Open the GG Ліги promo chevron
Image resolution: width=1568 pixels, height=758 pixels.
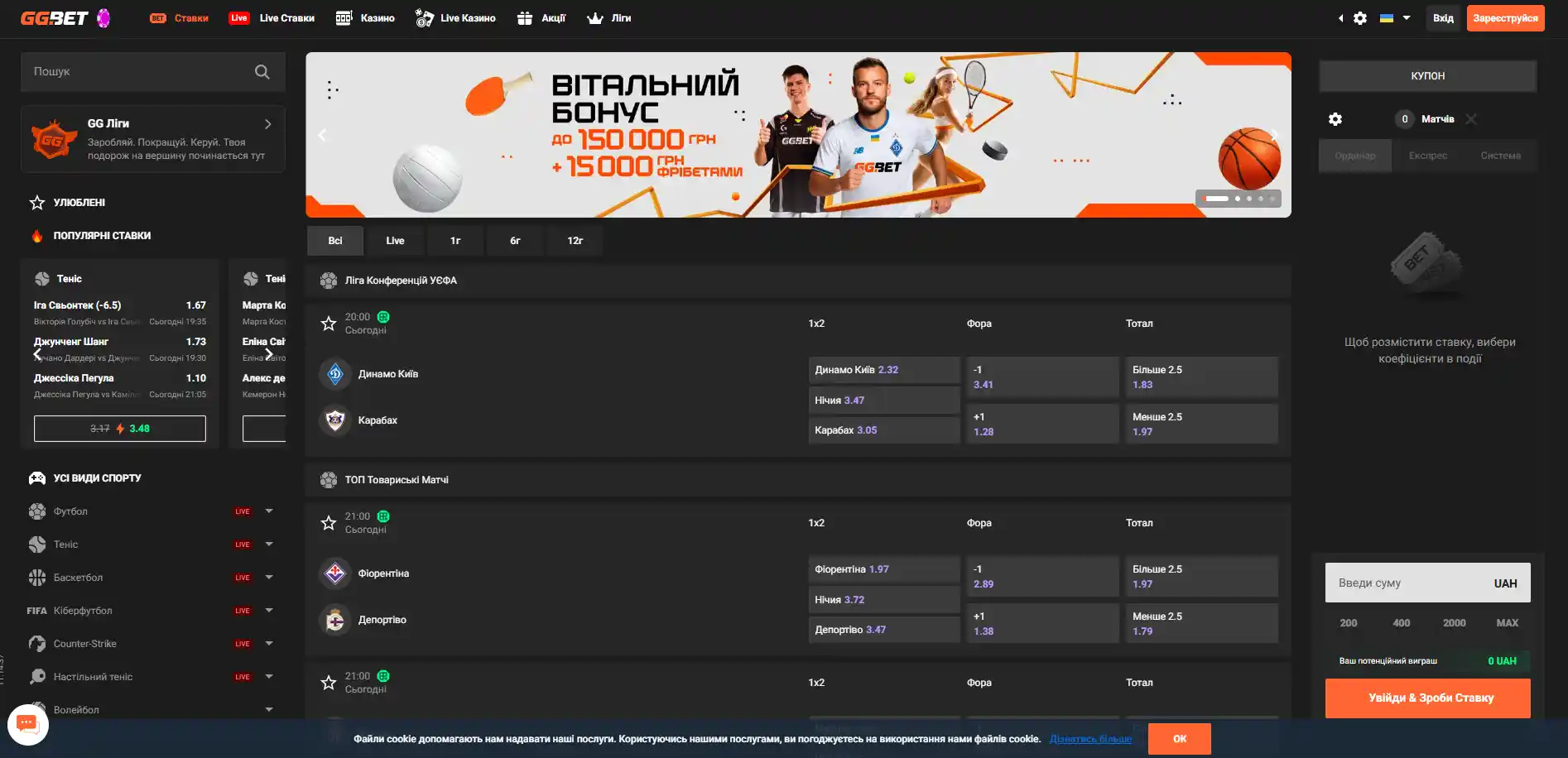(x=268, y=124)
